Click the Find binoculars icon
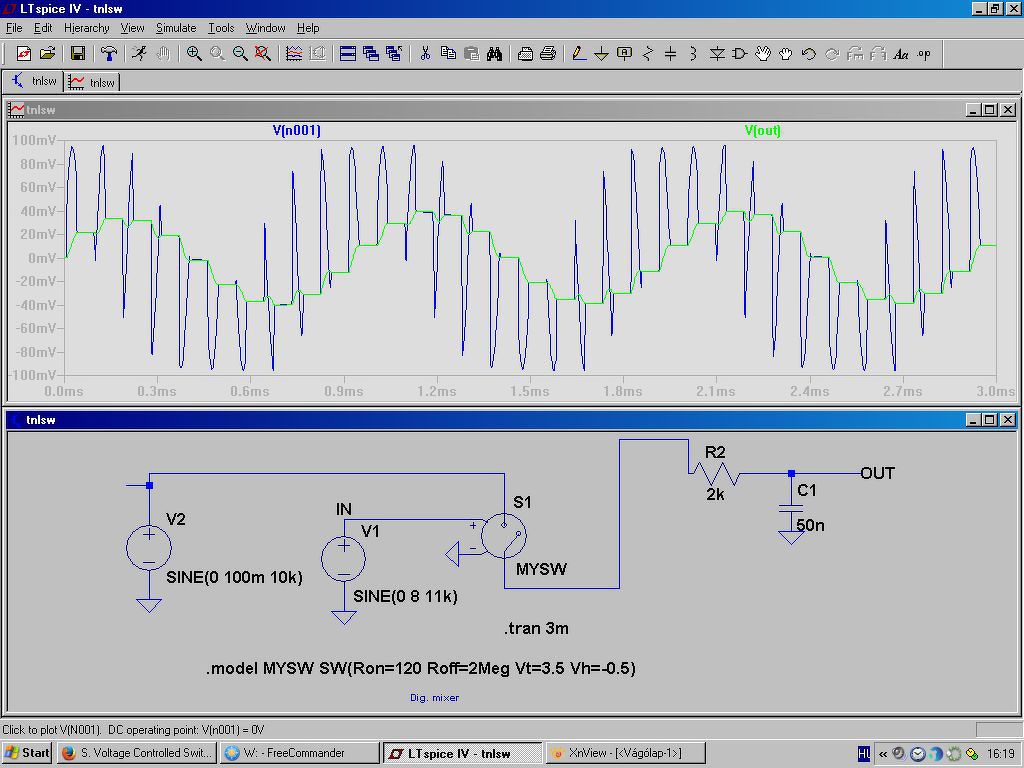 [494, 54]
